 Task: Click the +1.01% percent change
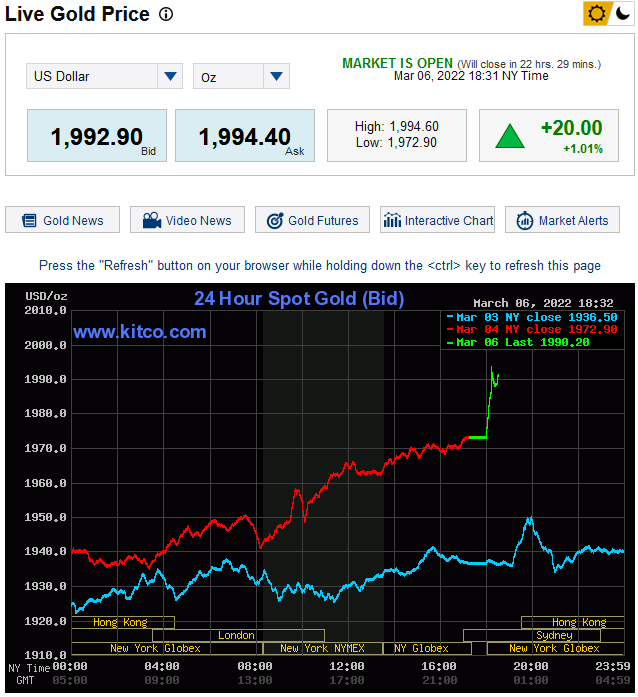[583, 149]
